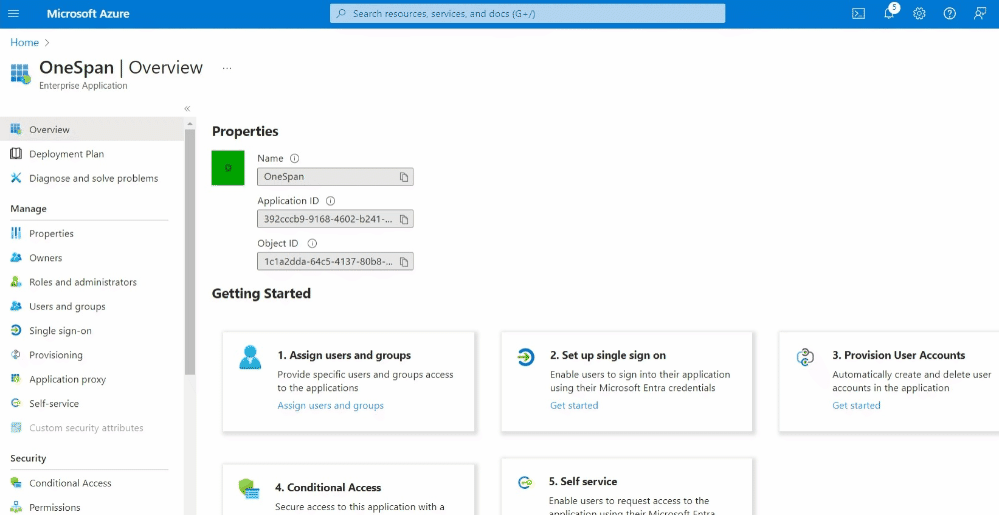Screen dimensions: 999x515
Task: Copy the Object ID value
Action: click(404, 261)
